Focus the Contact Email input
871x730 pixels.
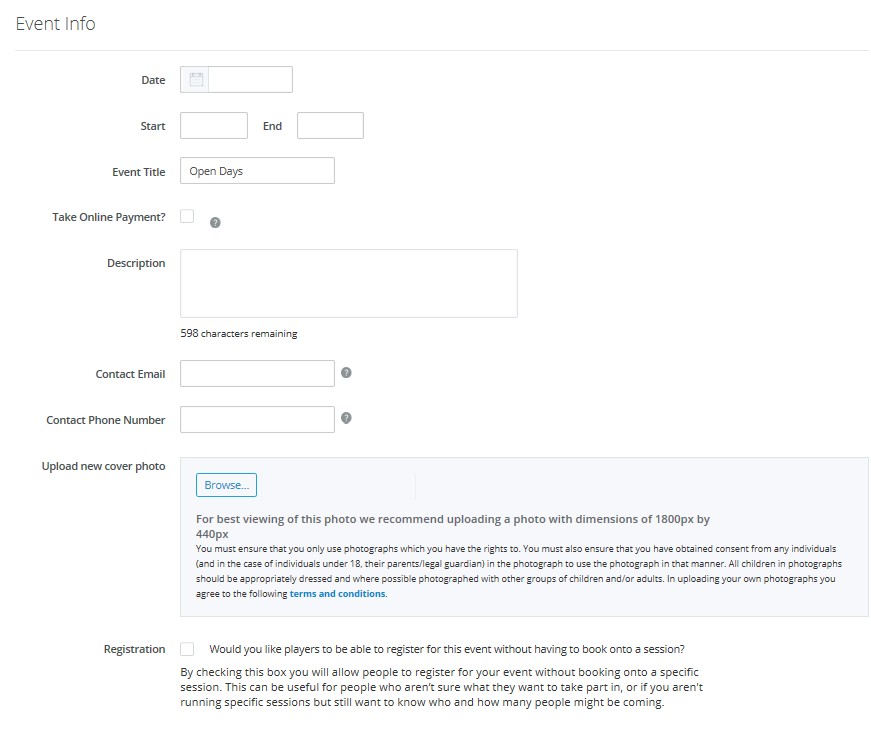(x=257, y=373)
